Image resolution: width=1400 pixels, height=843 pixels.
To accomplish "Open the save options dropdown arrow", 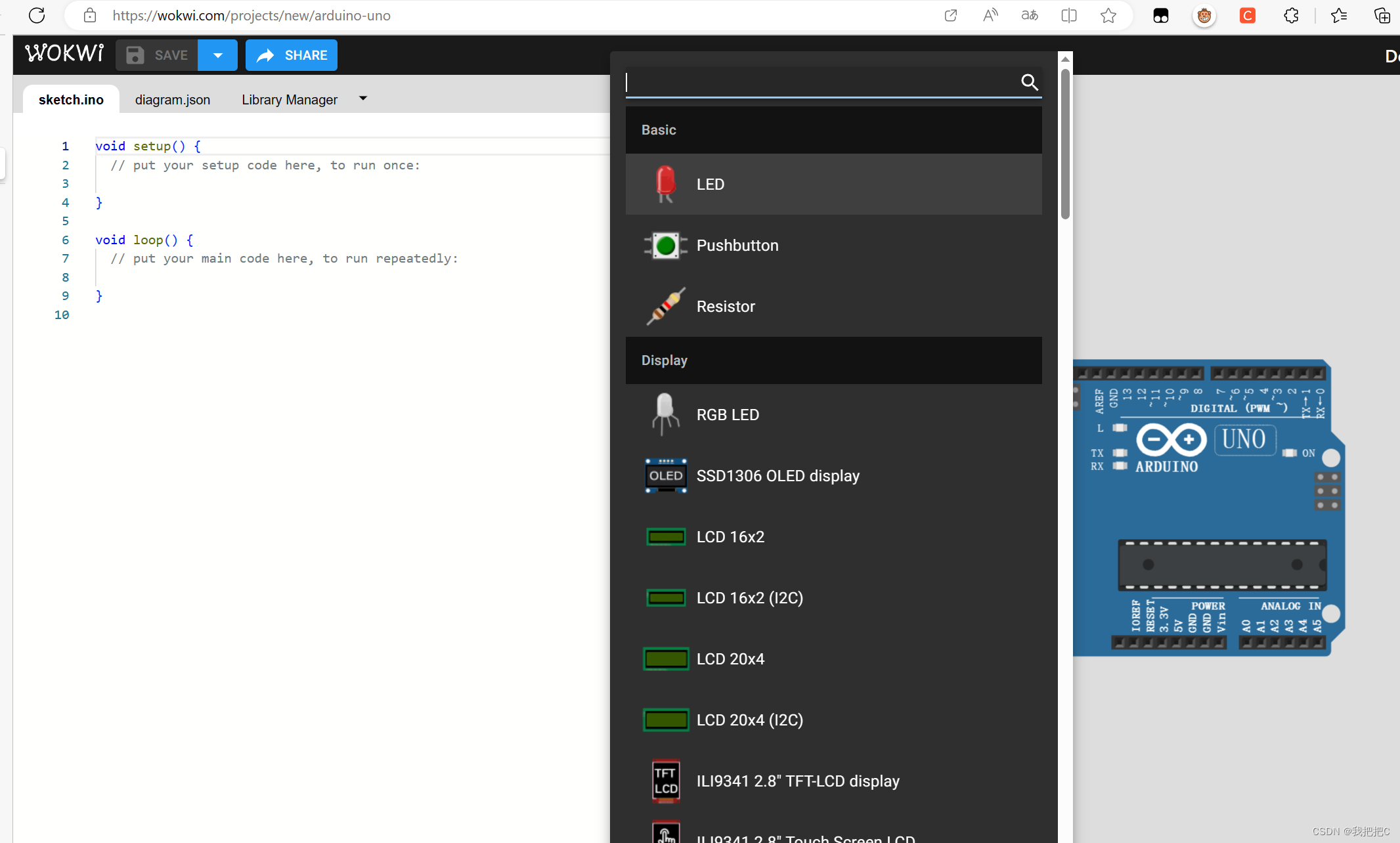I will pyautogui.click(x=218, y=55).
